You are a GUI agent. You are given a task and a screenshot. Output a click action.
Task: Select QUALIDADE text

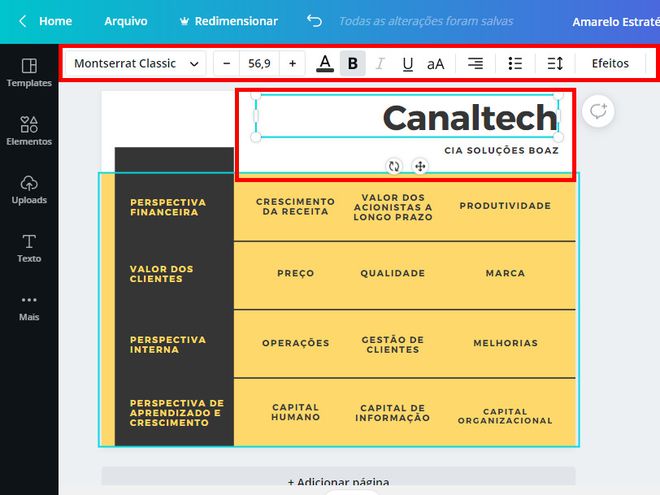393,273
